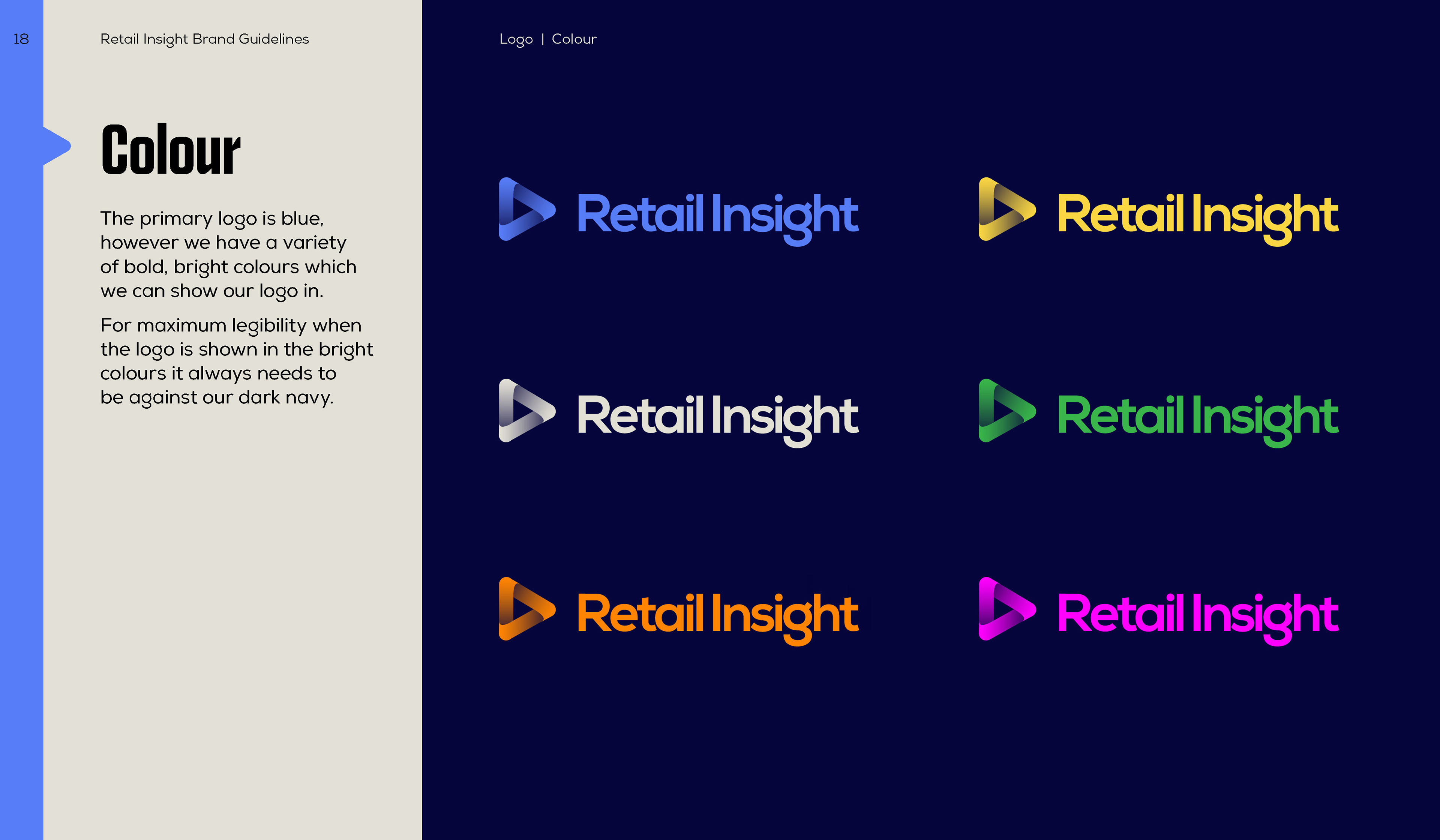
Task: Click the Logo breadcrumb label
Action: 516,39
